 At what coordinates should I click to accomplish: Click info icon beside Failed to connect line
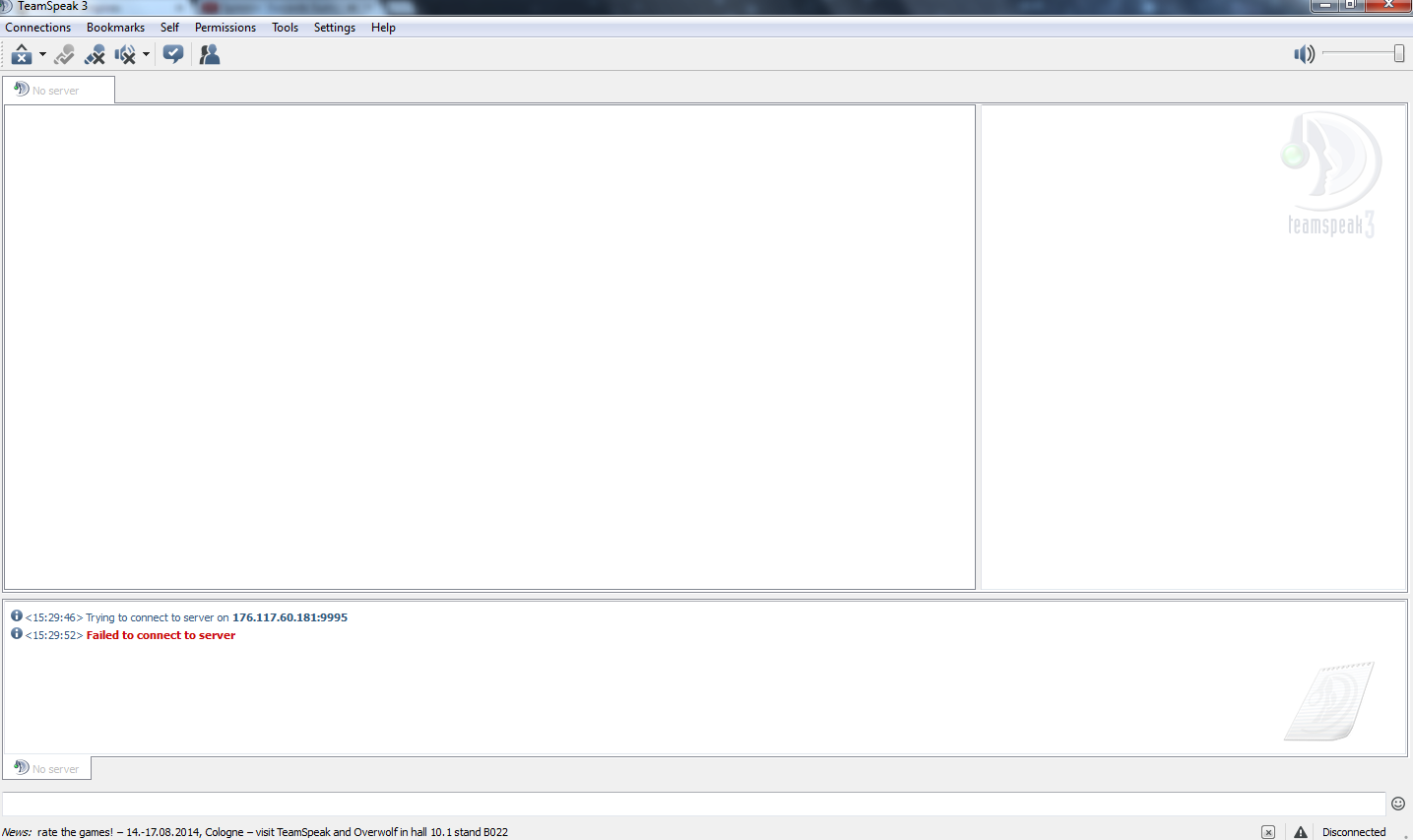(17, 634)
